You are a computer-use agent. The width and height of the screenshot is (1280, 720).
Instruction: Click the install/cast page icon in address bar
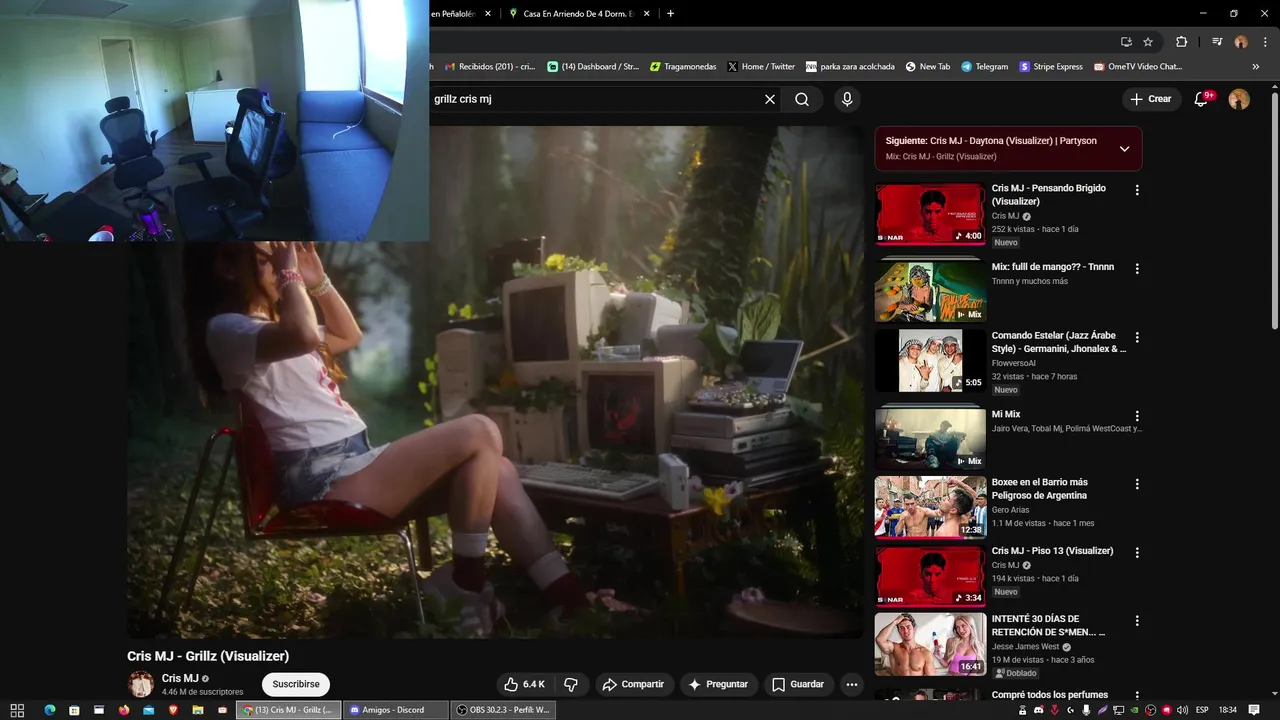1126,42
